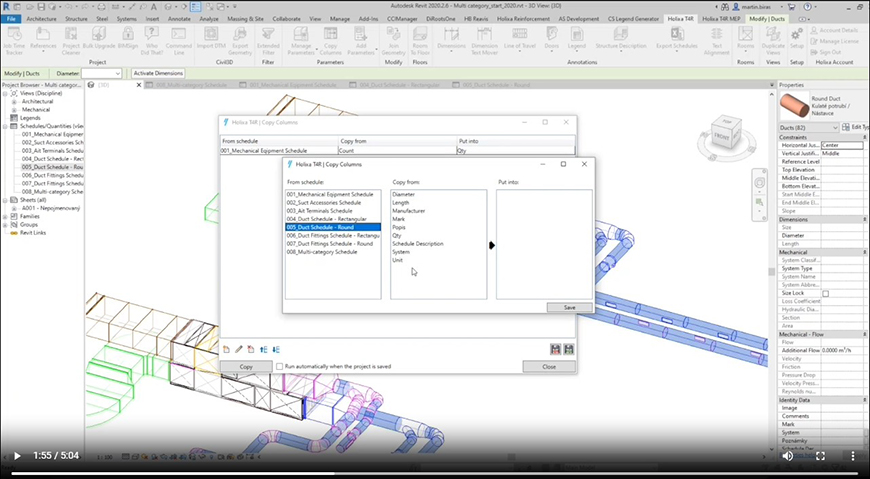Screen dimensions: 870x479
Task: Expand the Architectural views node
Action: pyautogui.click(x=14, y=102)
